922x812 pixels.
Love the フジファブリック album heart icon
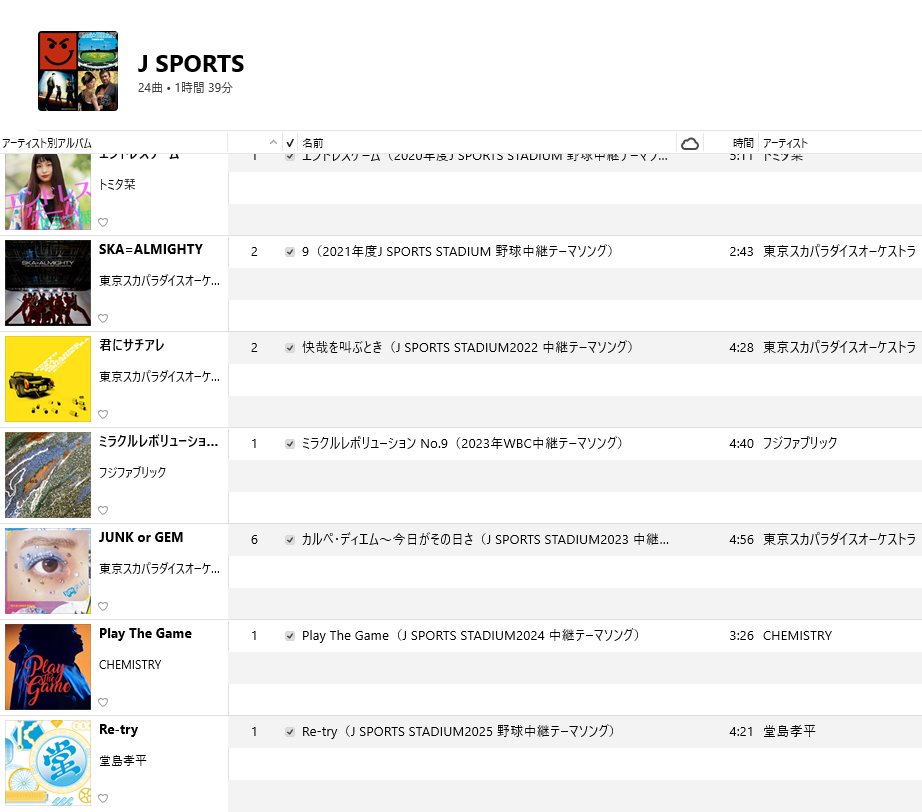point(103,510)
